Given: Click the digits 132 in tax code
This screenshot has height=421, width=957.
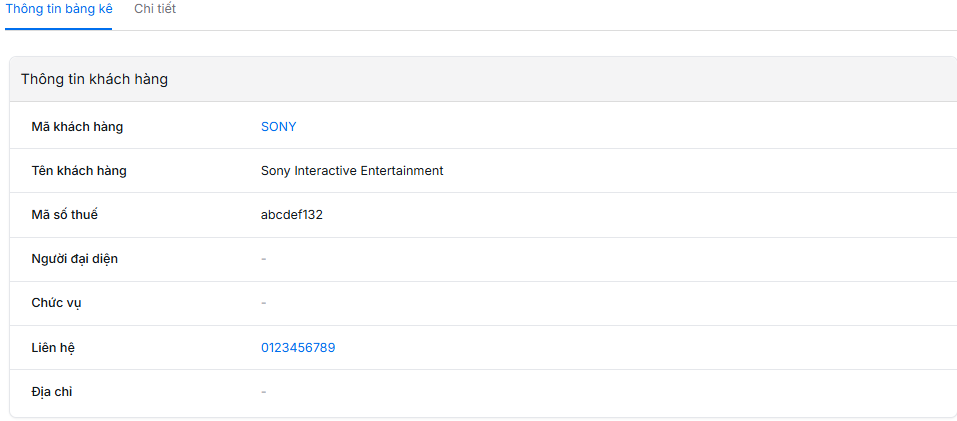Looking at the screenshot, I should pos(312,215).
